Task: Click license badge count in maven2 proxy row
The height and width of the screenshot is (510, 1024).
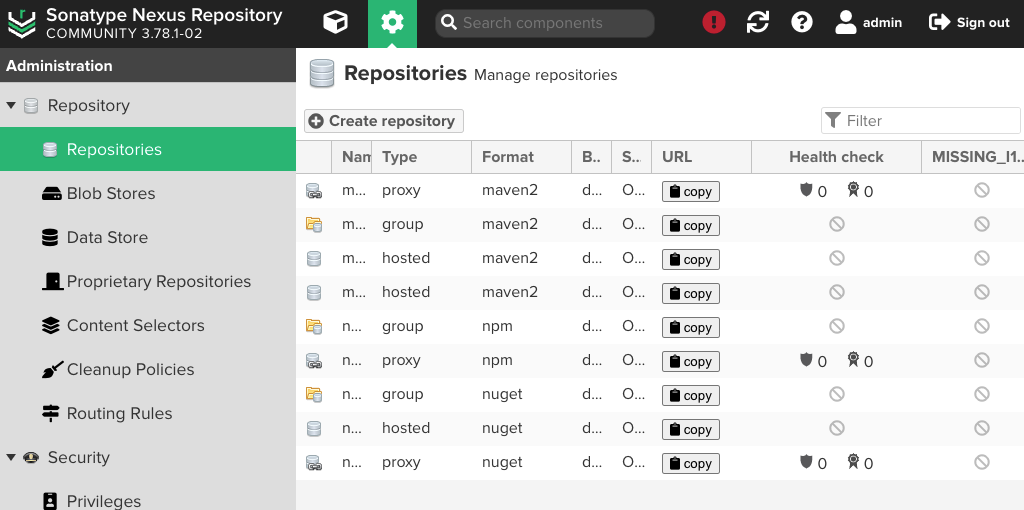Action: (859, 191)
